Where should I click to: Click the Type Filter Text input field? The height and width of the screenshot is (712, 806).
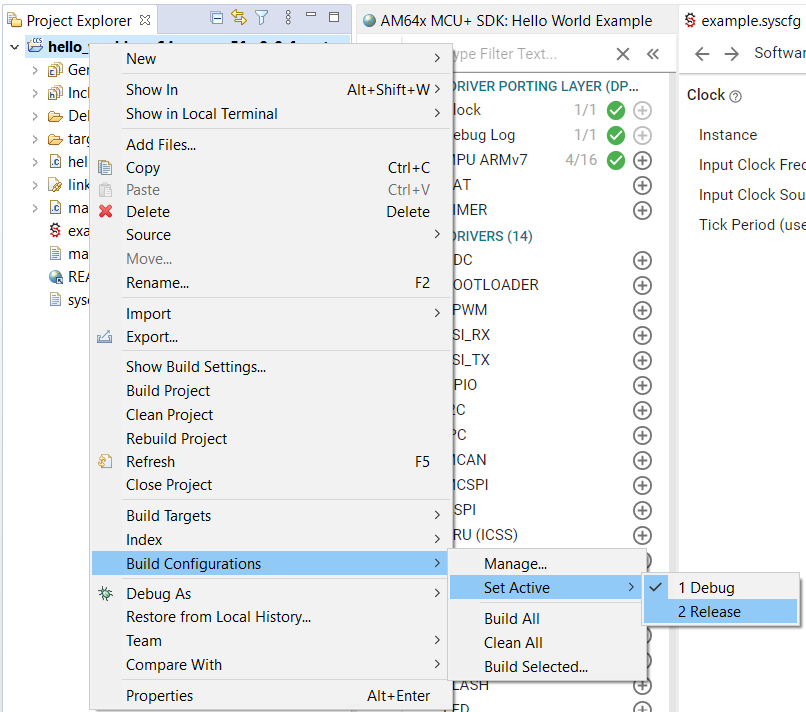[x=530, y=54]
